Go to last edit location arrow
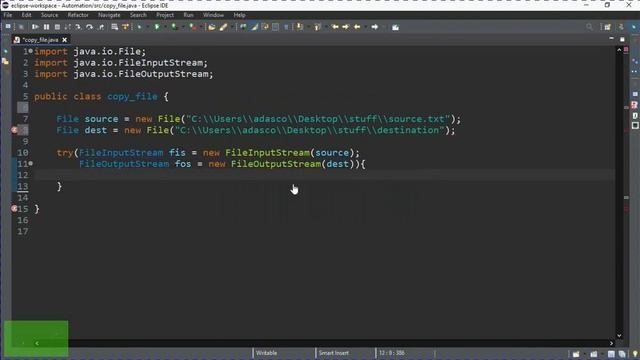Viewport: 640px width, 360px height. (335, 27)
